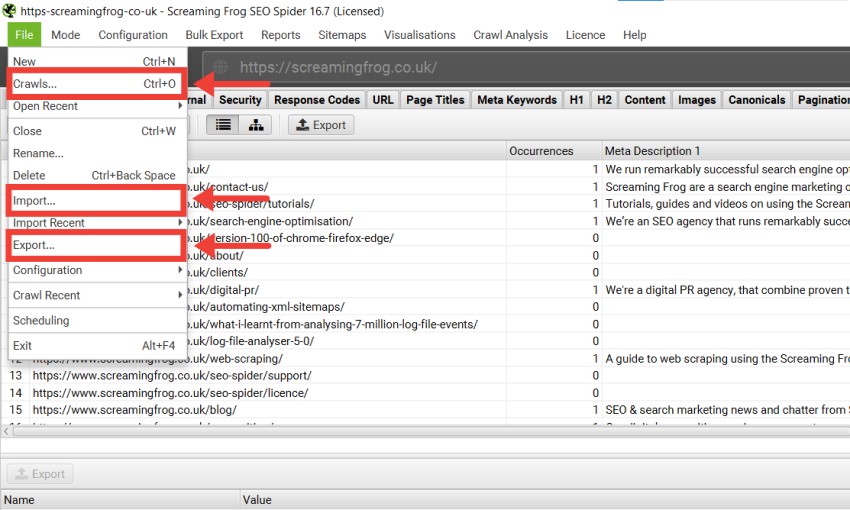The image size is (850, 510).
Task: Select the digital-pr/ URL row
Action: coord(223,290)
